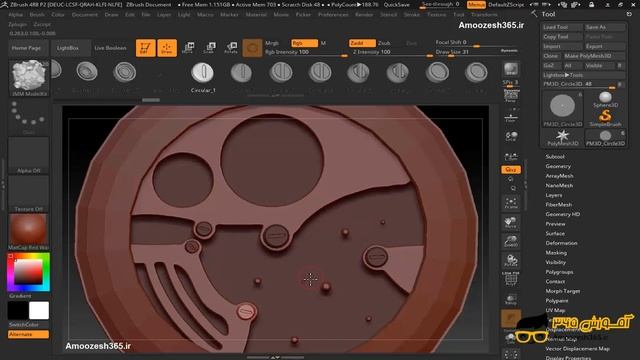Enable the Mrgb mode
Viewport: 640px width, 360px height.
(272, 43)
